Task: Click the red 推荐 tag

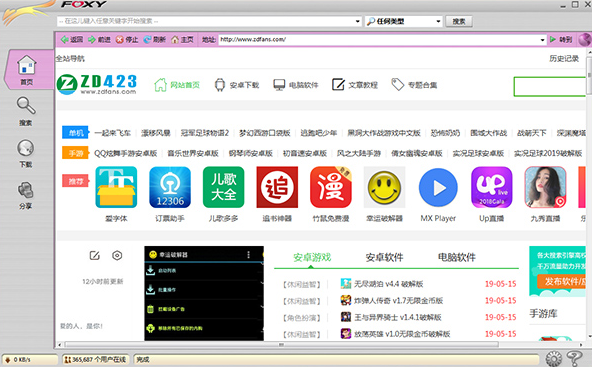Action: (x=76, y=181)
